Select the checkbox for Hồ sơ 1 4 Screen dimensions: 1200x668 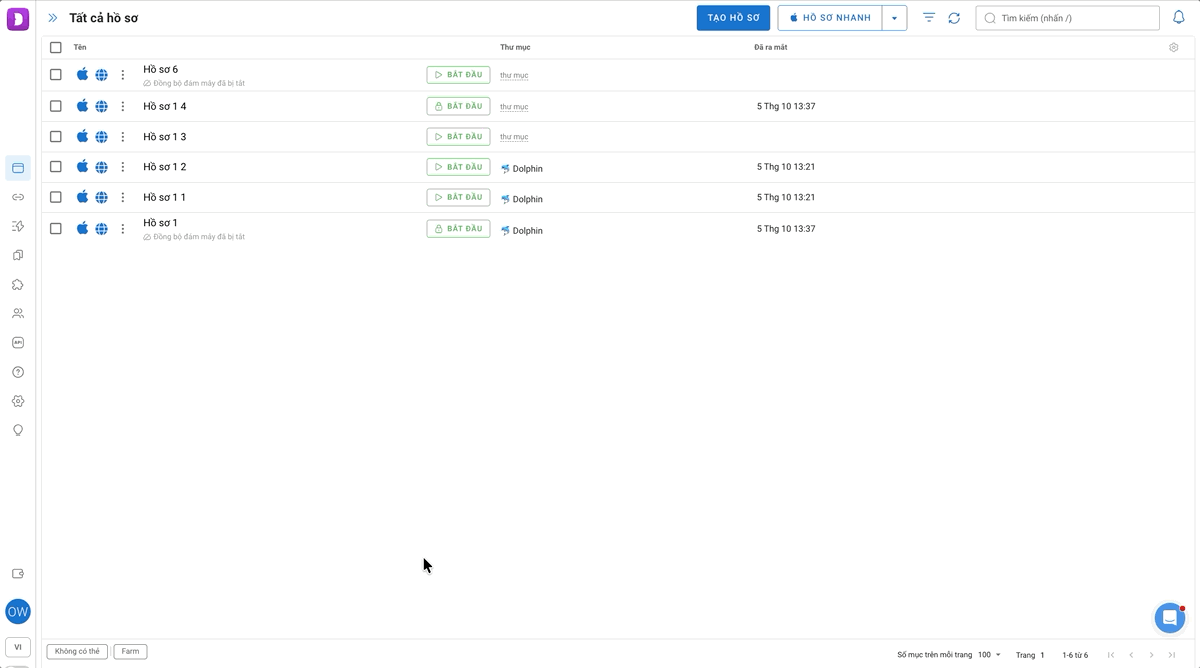click(x=56, y=106)
